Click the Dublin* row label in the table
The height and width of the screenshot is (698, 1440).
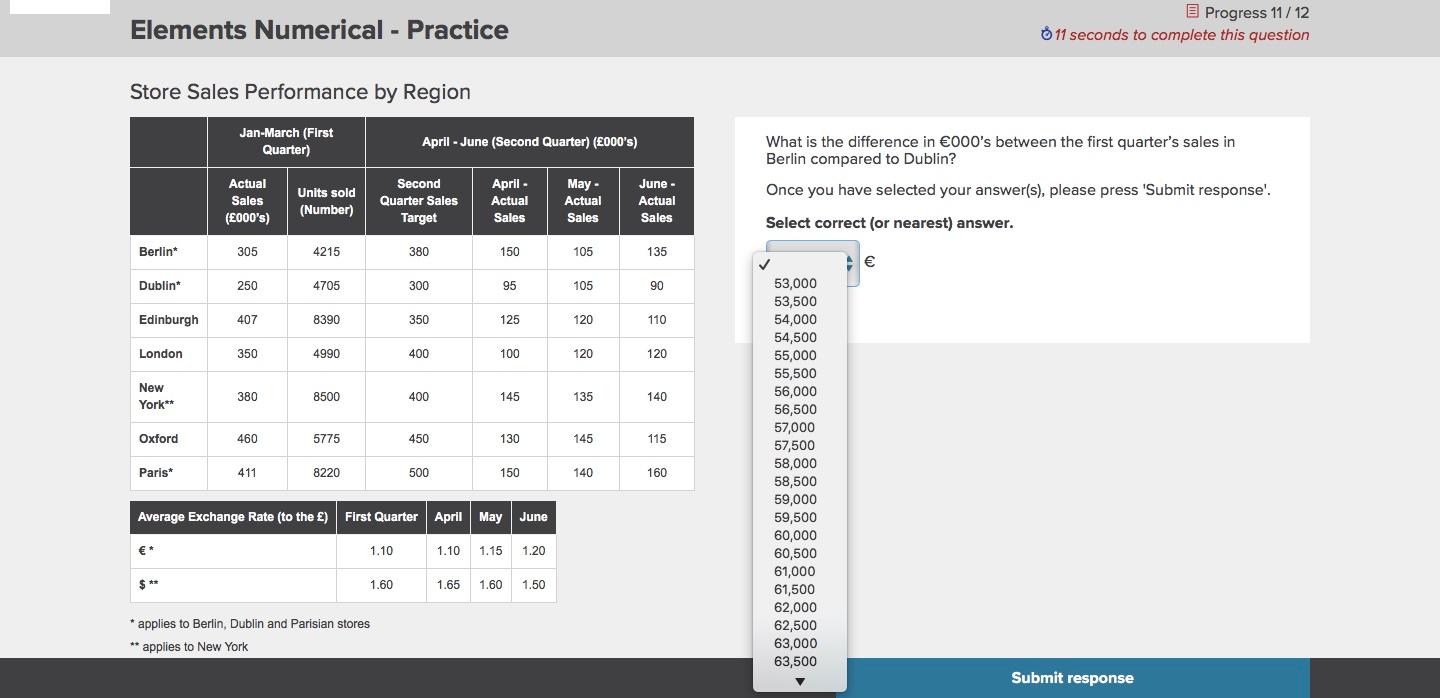point(158,285)
